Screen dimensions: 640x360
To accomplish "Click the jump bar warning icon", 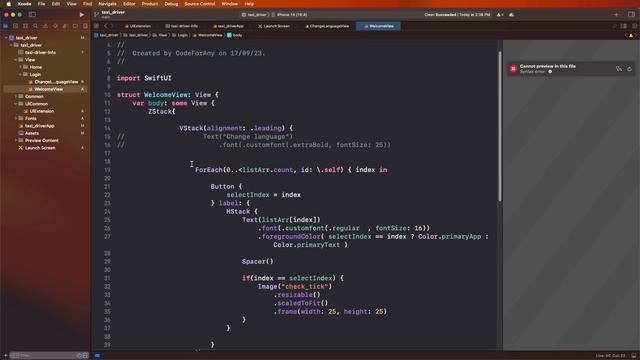I will (631, 36).
